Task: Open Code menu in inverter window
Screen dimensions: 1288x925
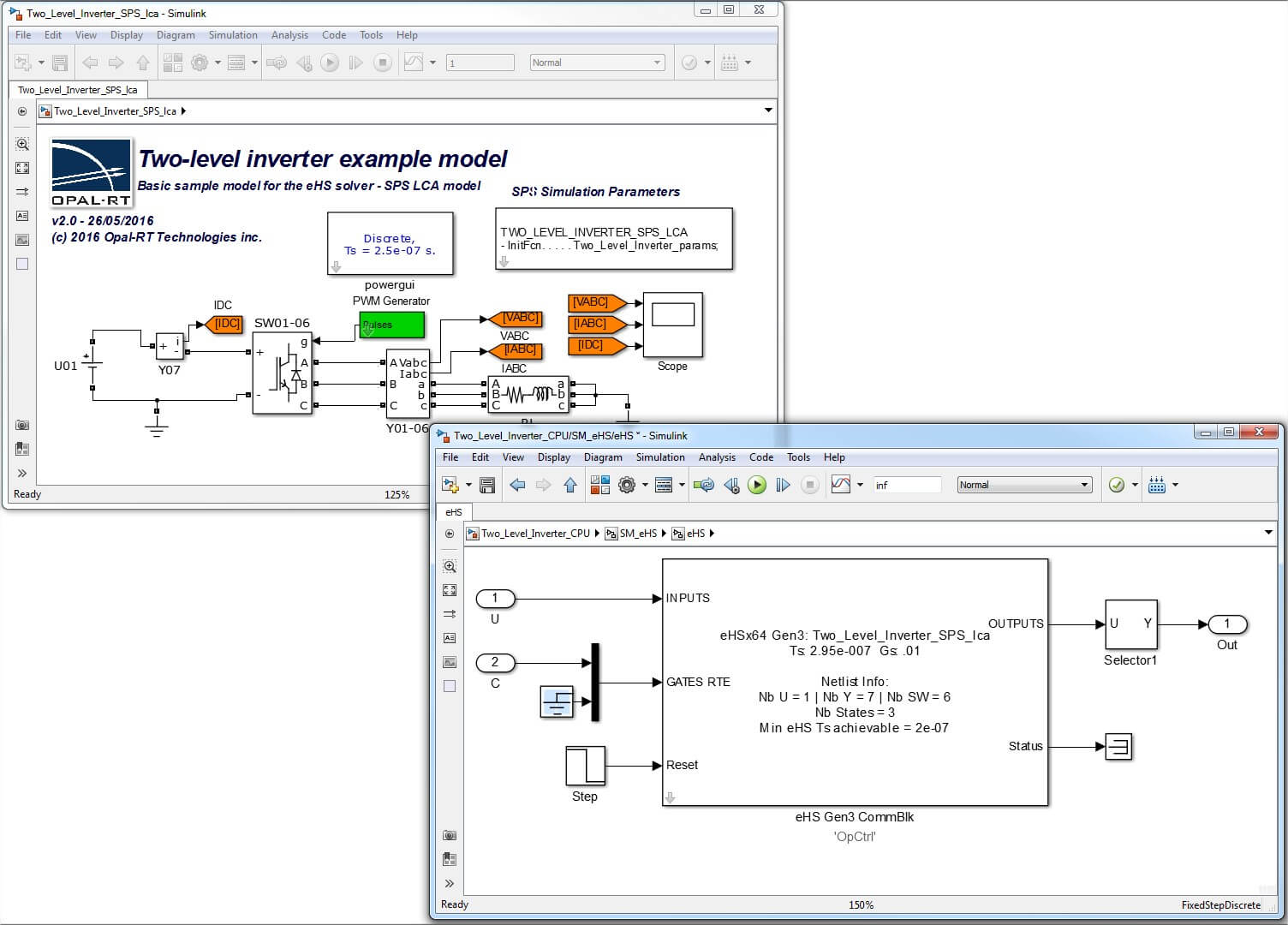Action: [x=334, y=35]
